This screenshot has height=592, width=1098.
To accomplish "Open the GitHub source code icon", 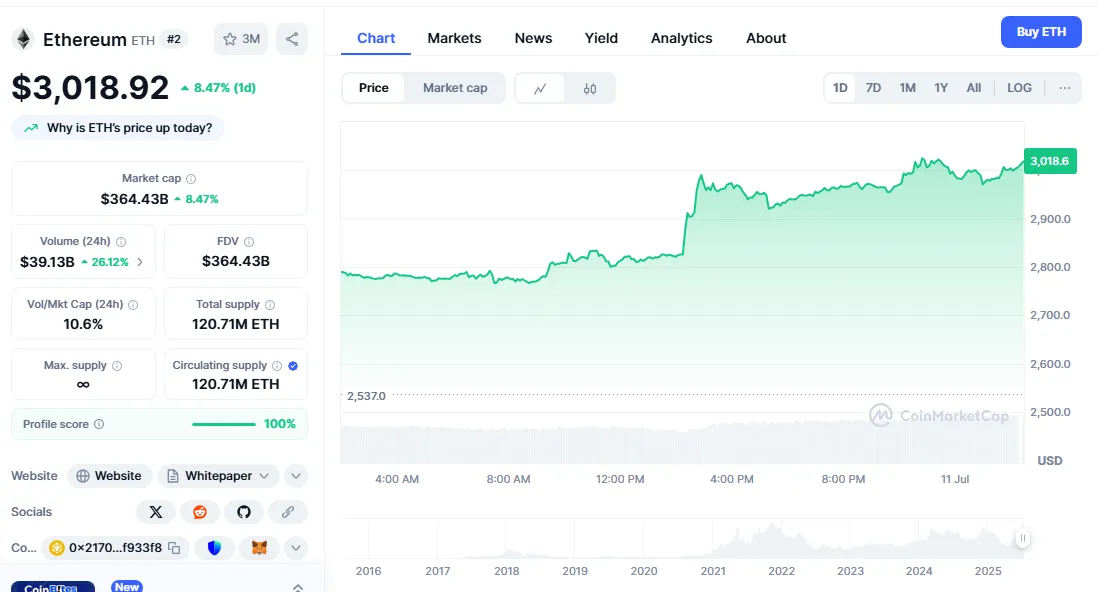I will (244, 512).
